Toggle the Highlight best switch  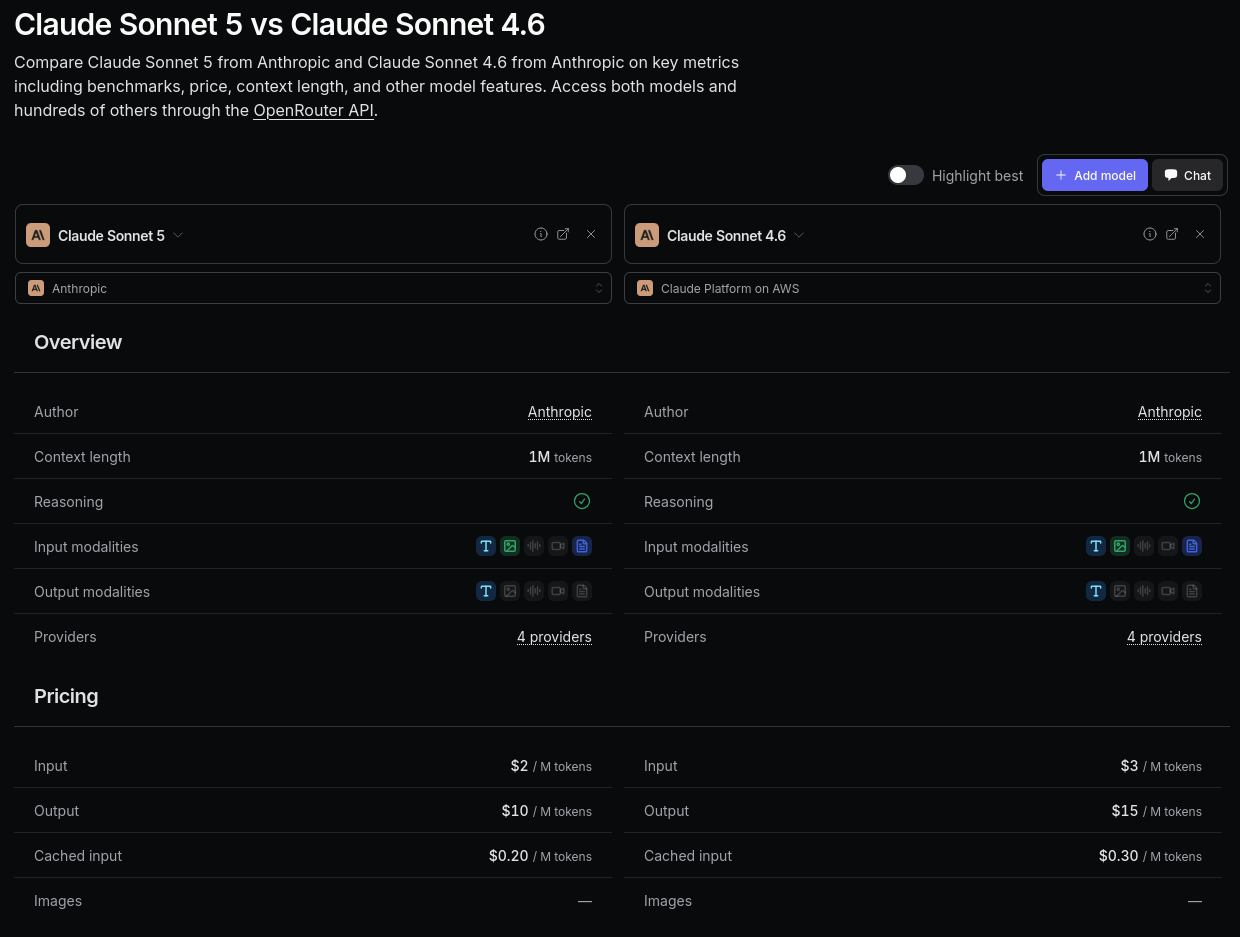tap(906, 175)
